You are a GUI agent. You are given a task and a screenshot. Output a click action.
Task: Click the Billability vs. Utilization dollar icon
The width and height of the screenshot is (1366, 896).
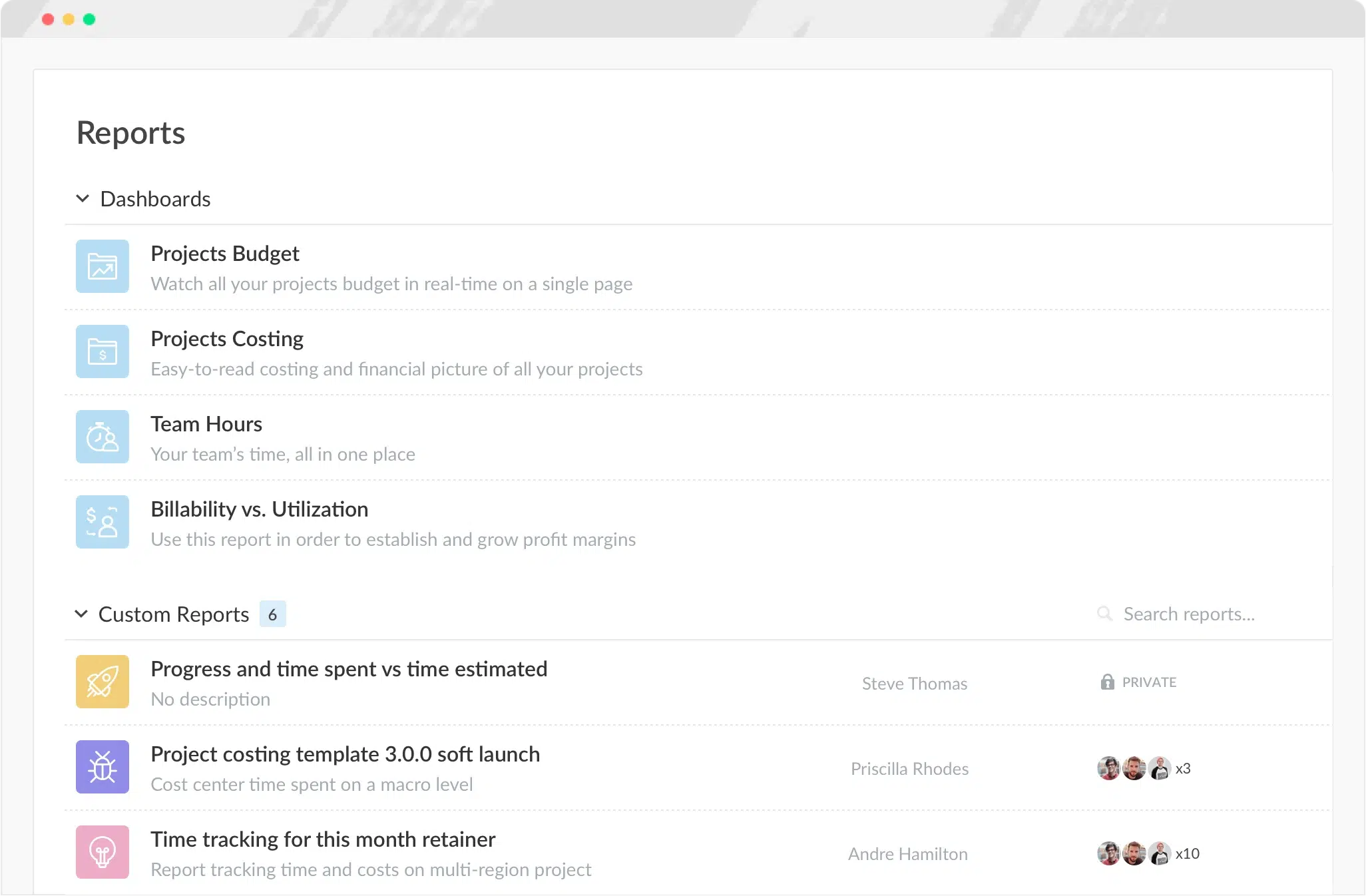click(x=103, y=522)
